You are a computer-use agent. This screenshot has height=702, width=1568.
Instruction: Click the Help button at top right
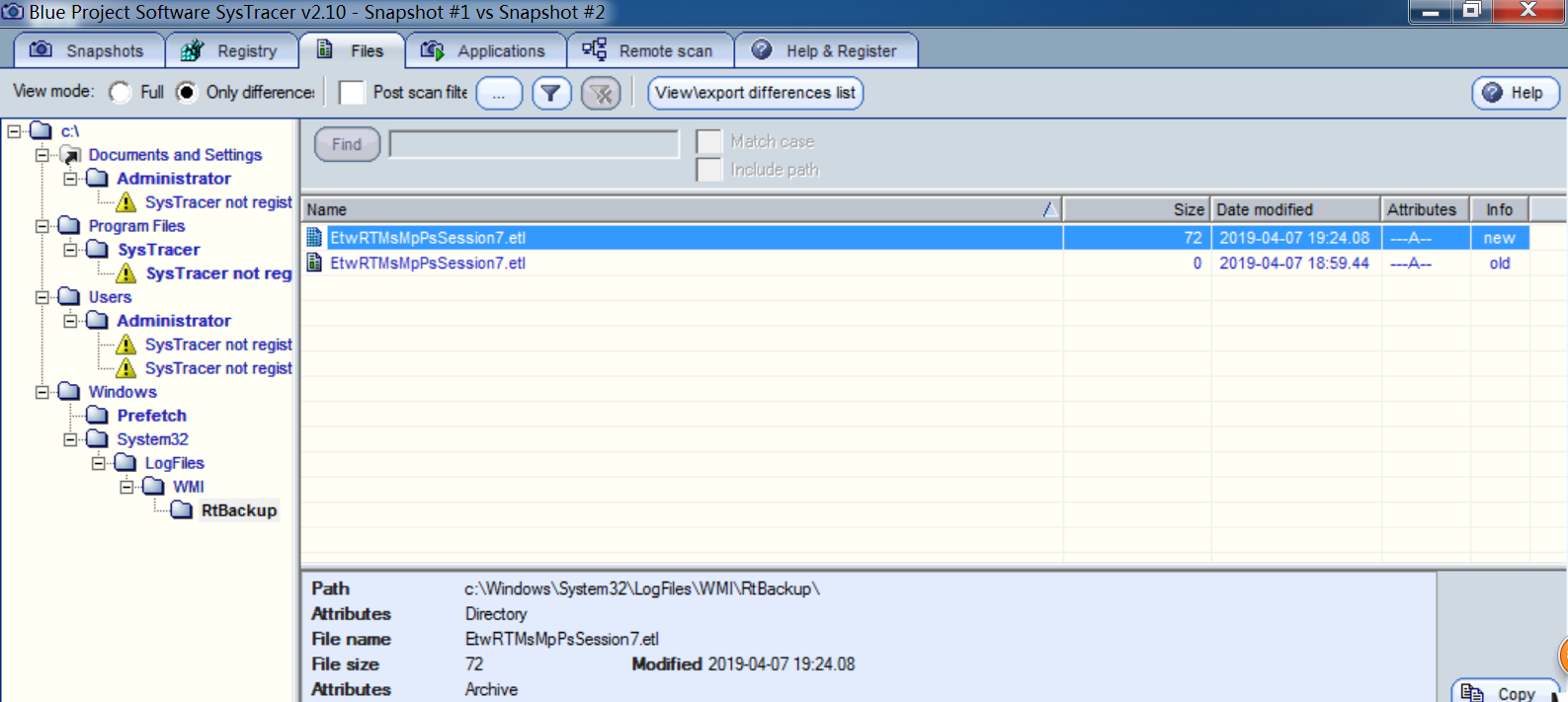[1516, 93]
